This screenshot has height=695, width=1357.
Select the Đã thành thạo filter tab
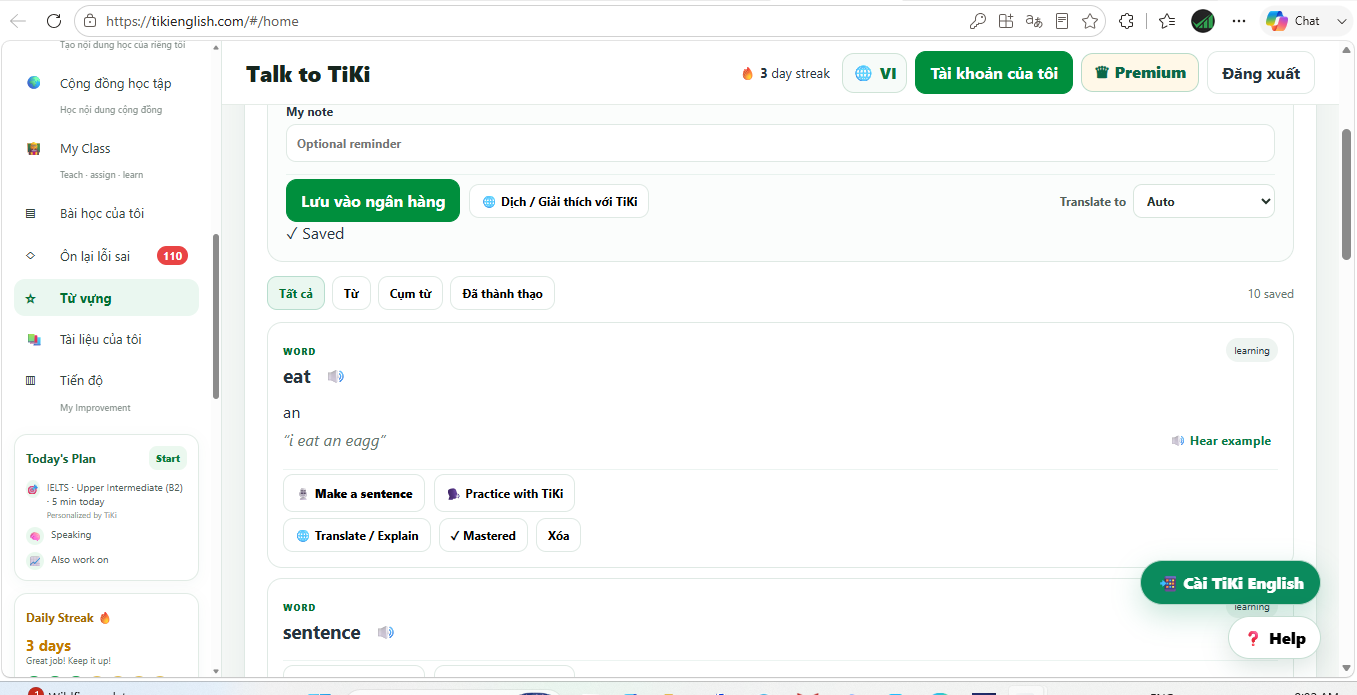[x=502, y=293]
